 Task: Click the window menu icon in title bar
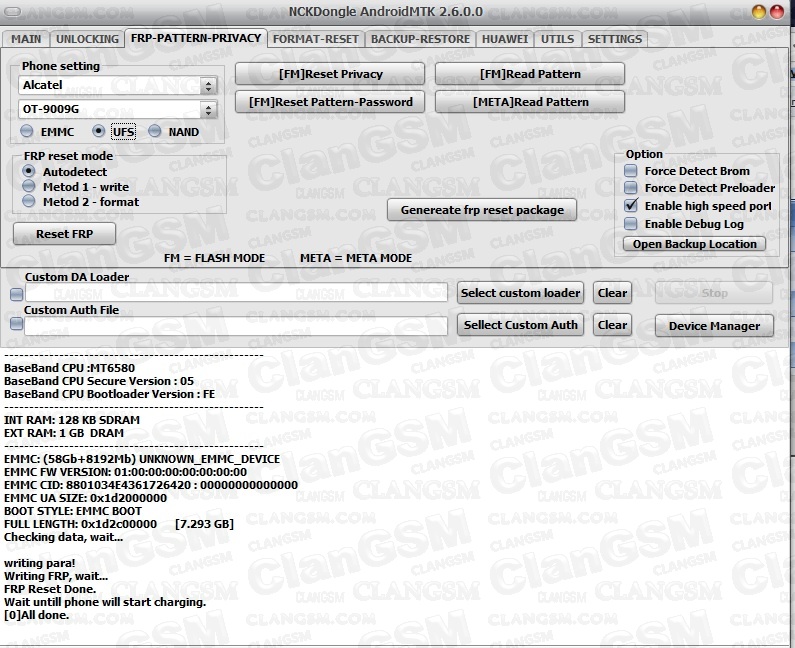pos(13,12)
